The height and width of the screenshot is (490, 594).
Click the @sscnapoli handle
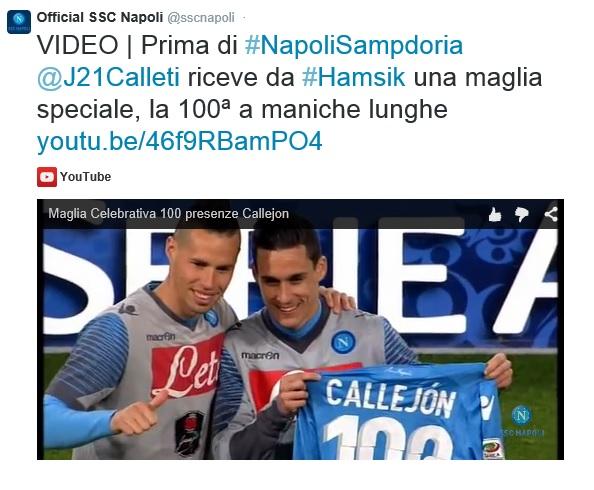pos(201,18)
